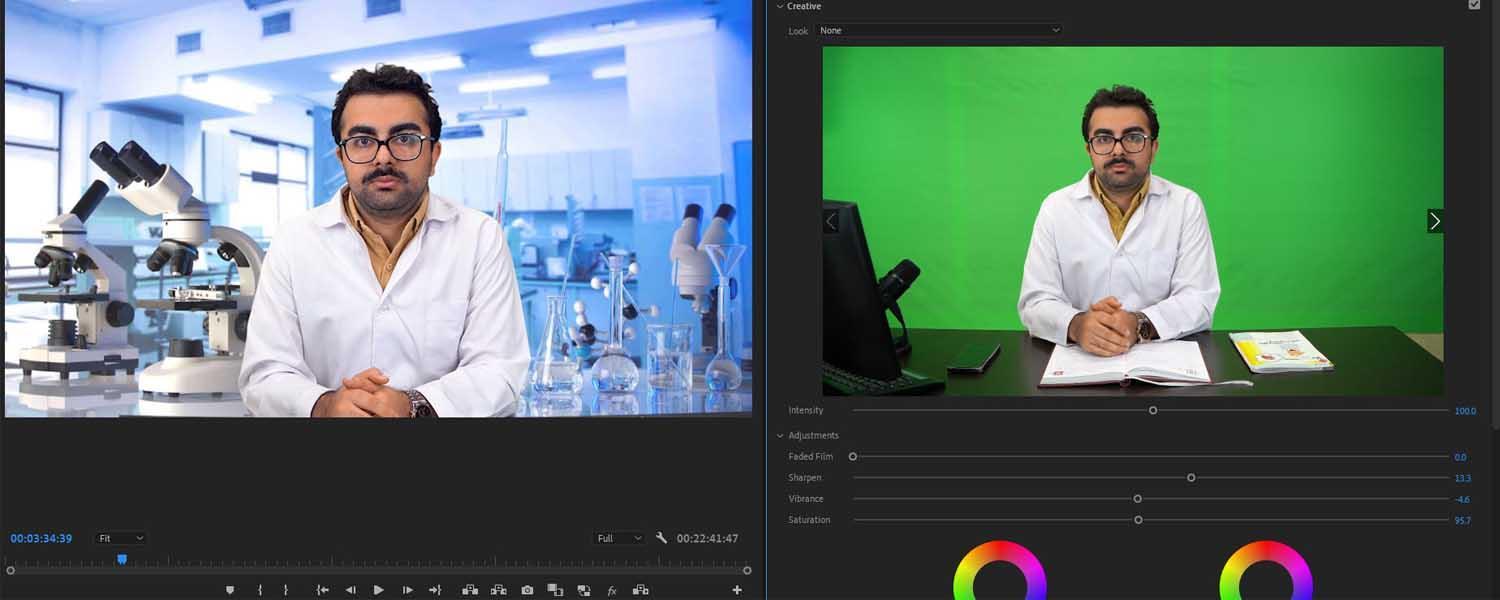Click the Mark In bracket icon

coord(260,590)
